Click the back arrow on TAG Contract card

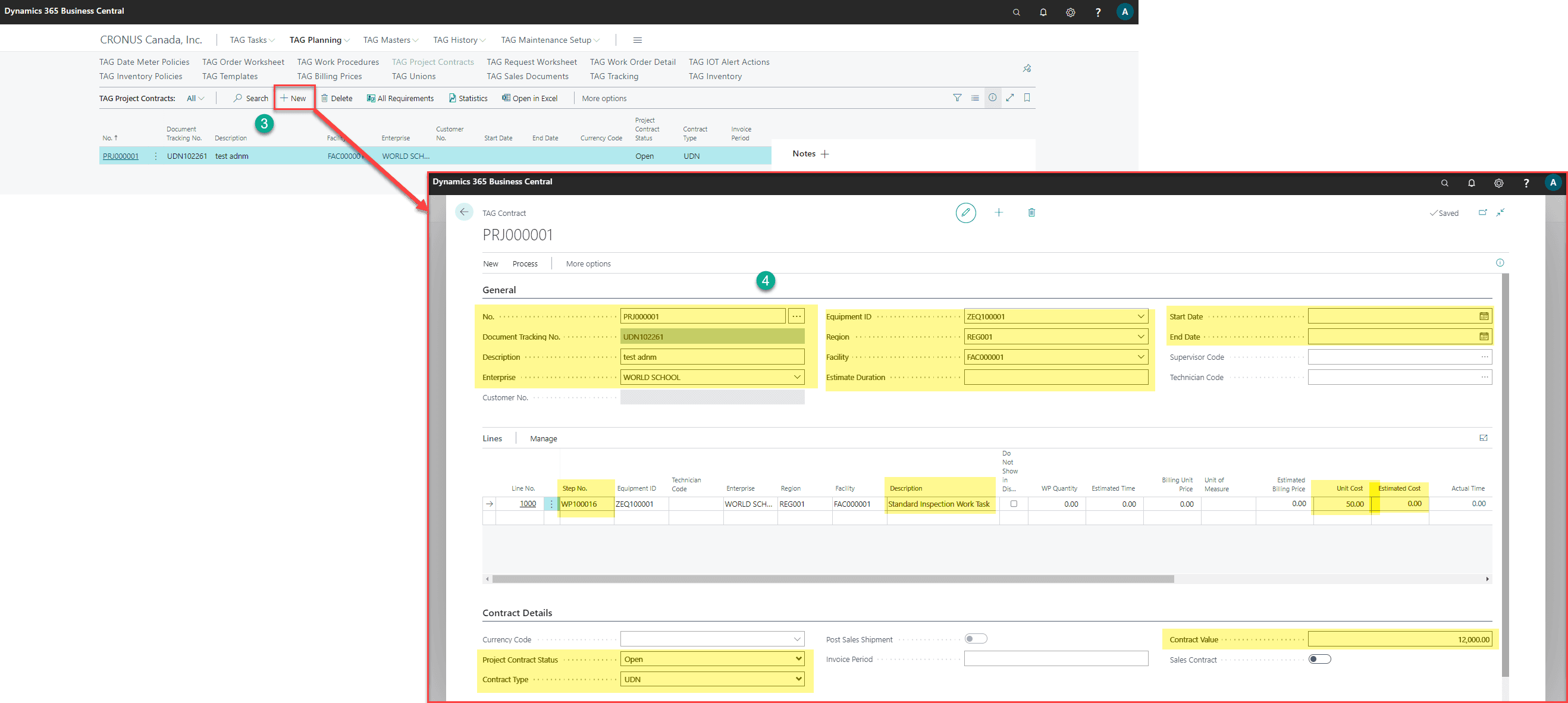pyautogui.click(x=464, y=212)
